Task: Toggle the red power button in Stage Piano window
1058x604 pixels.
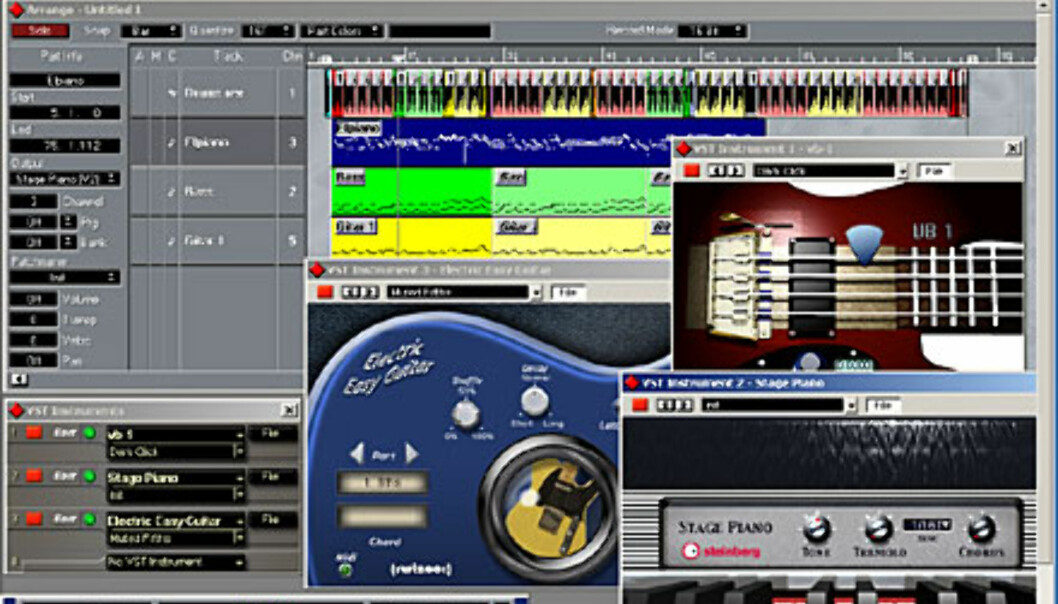Action: click(640, 405)
